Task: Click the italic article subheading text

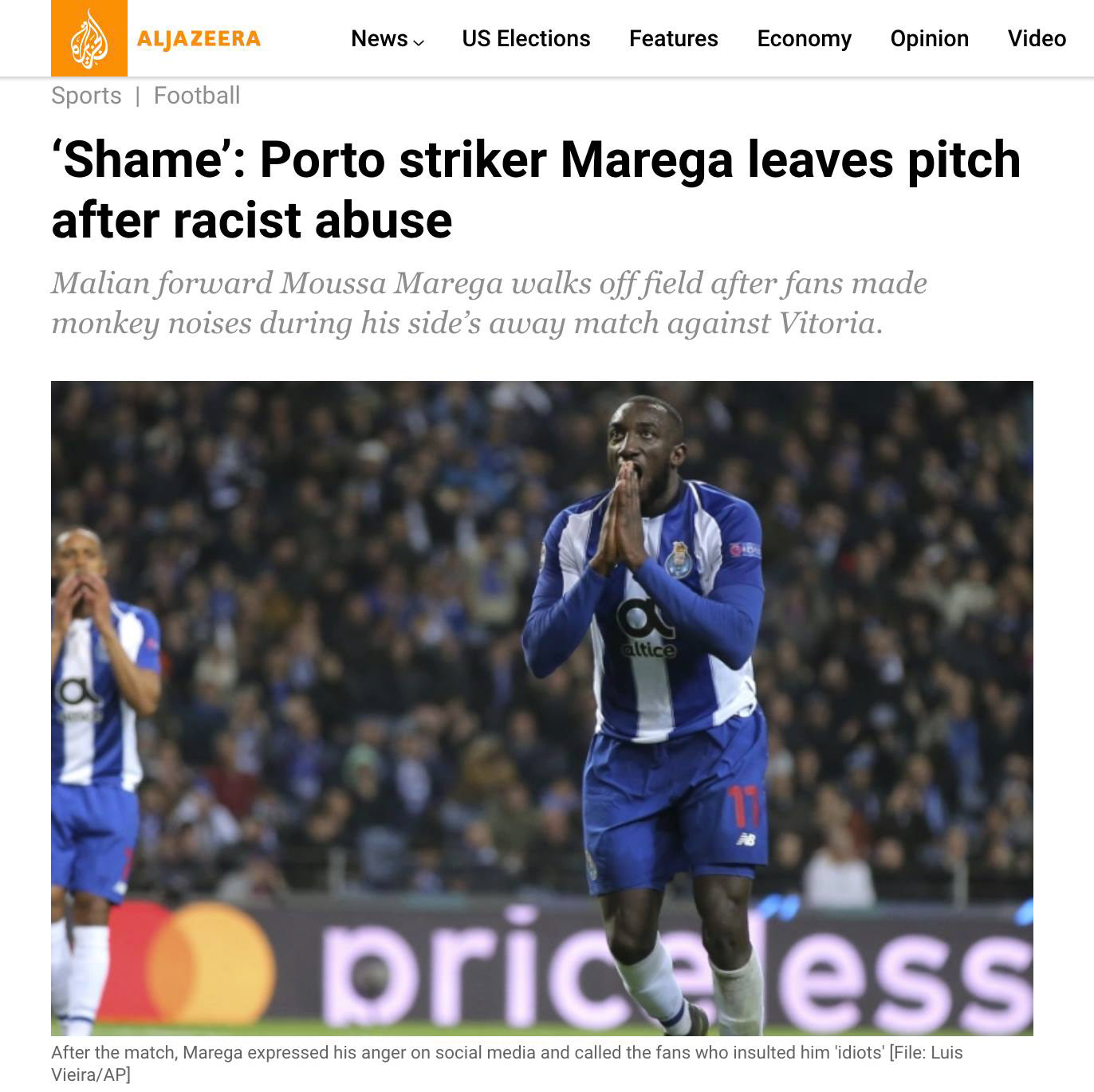Action: (490, 304)
